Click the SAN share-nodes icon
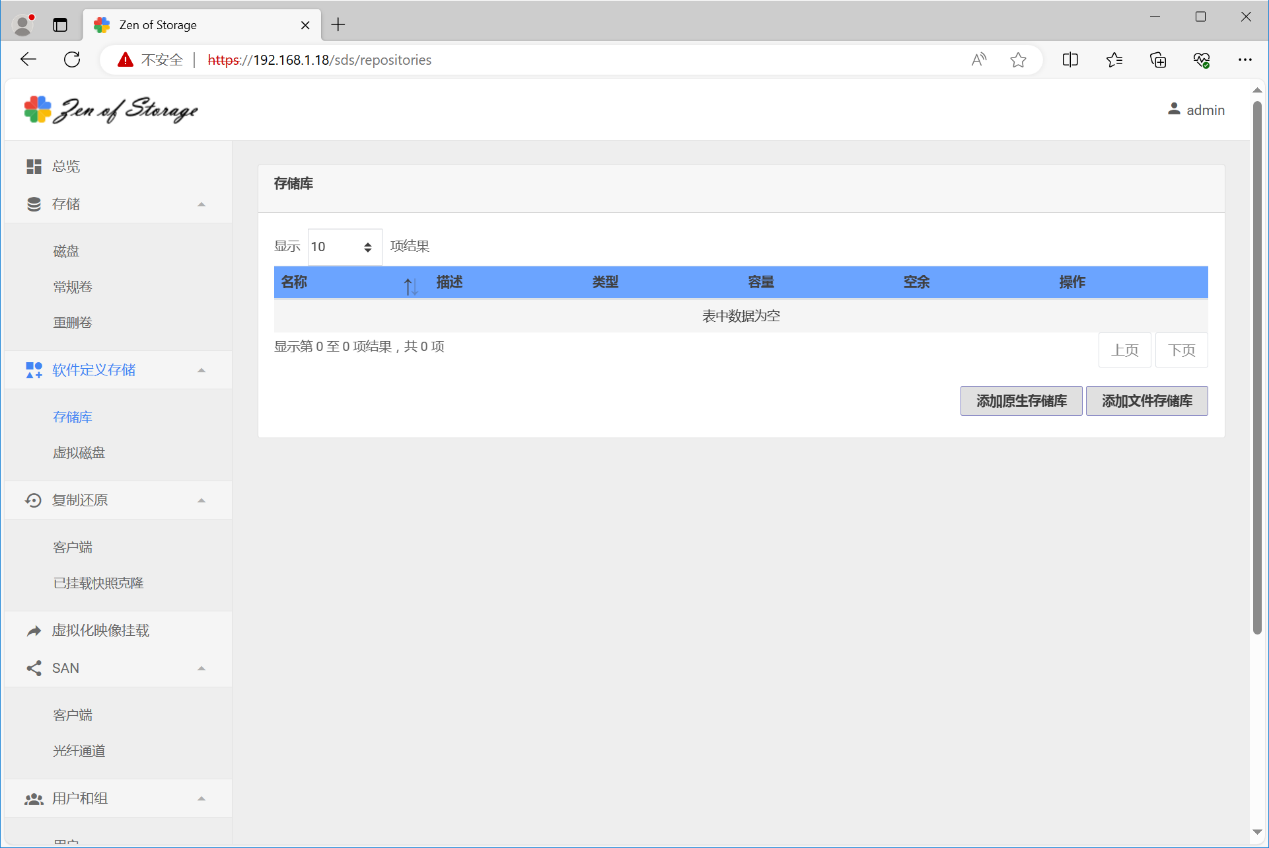 (x=34, y=668)
